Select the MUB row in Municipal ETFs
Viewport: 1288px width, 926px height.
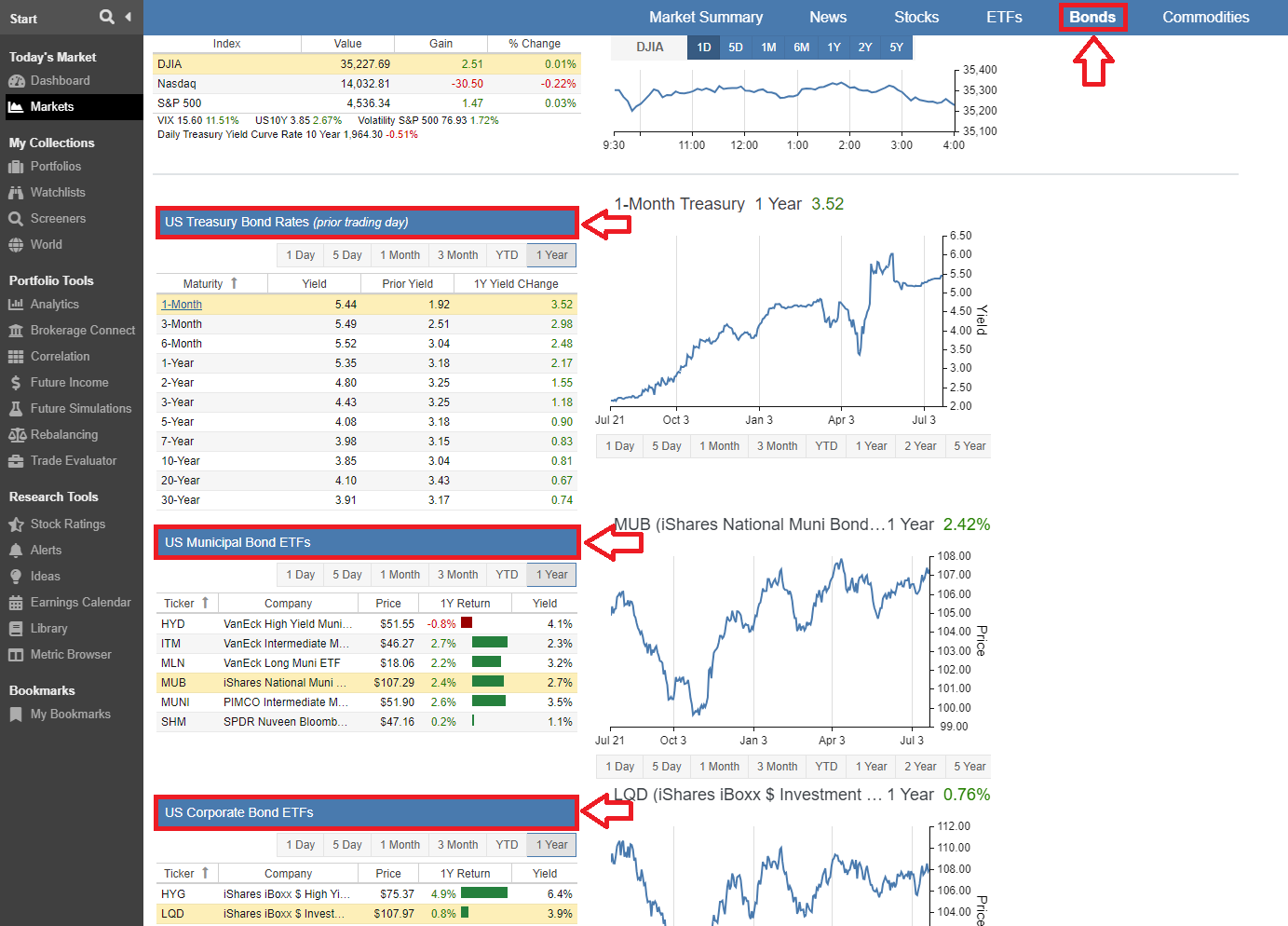tap(367, 683)
